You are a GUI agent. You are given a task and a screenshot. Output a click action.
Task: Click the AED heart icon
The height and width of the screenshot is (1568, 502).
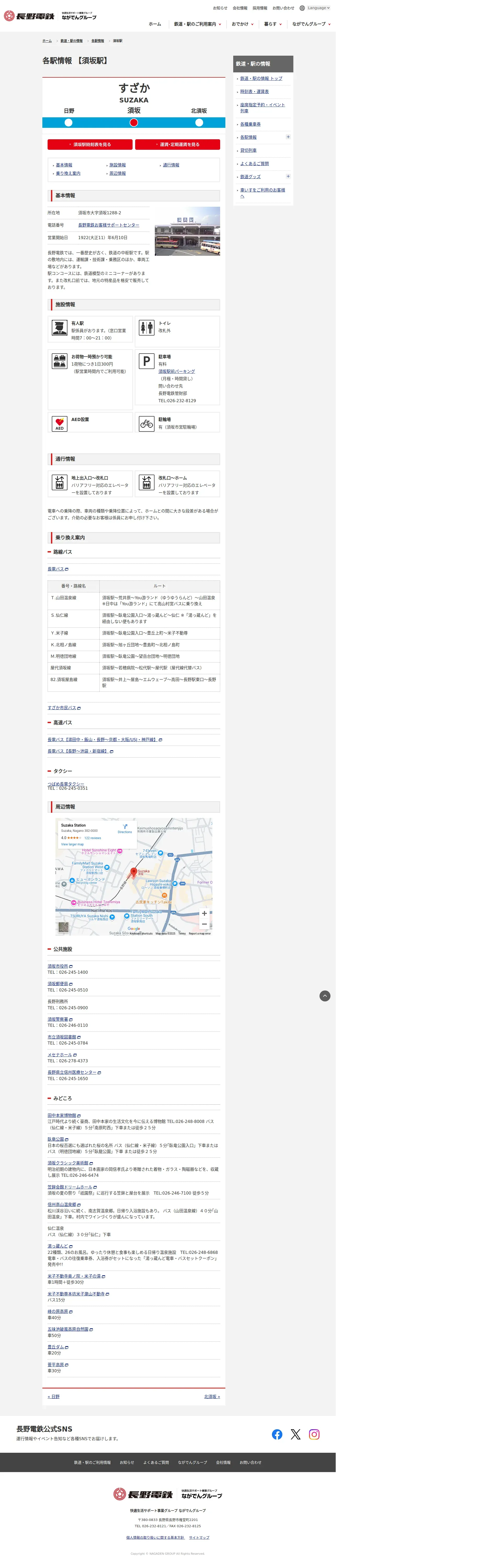pos(59,424)
